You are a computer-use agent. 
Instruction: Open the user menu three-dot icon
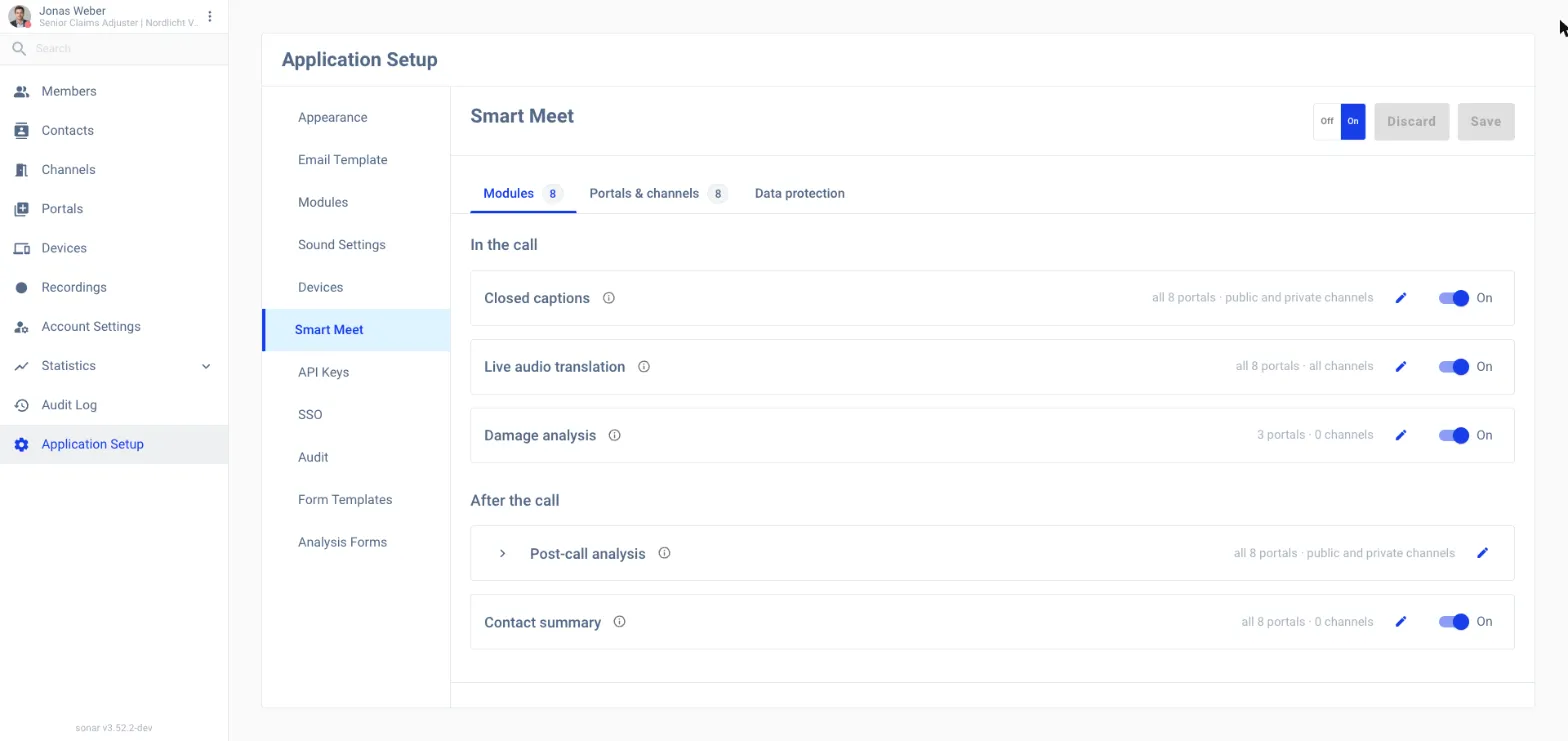tap(210, 16)
